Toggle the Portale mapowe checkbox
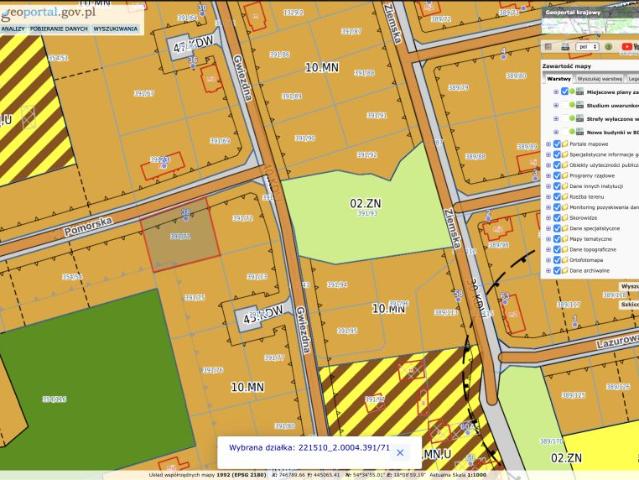The image size is (639, 480). pyautogui.click(x=557, y=144)
